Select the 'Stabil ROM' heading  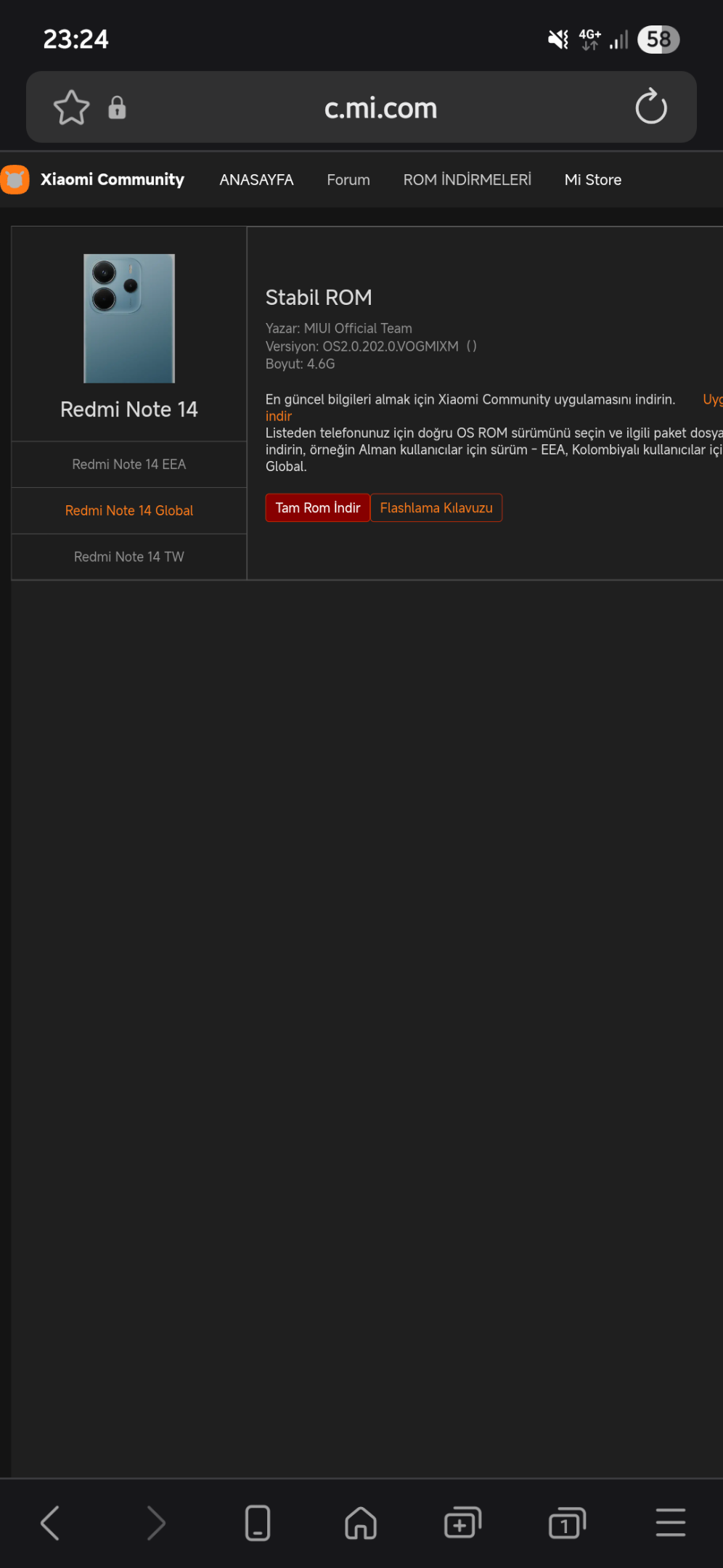tap(319, 298)
